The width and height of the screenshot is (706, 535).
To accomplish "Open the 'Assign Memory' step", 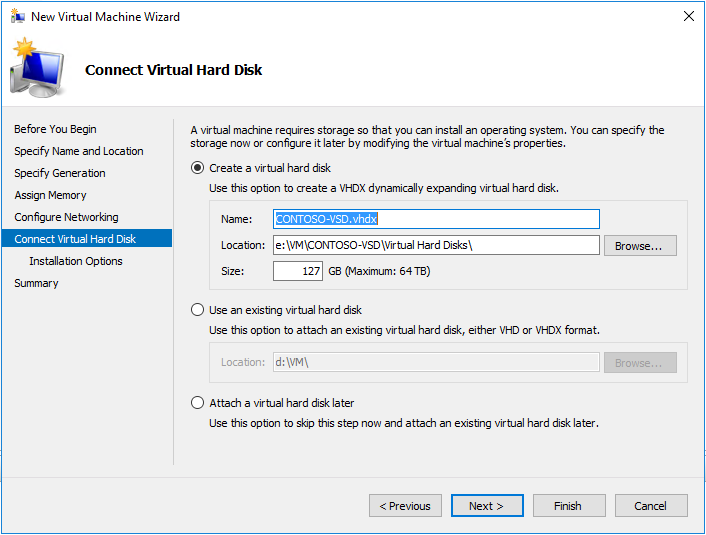I will 50,195.
